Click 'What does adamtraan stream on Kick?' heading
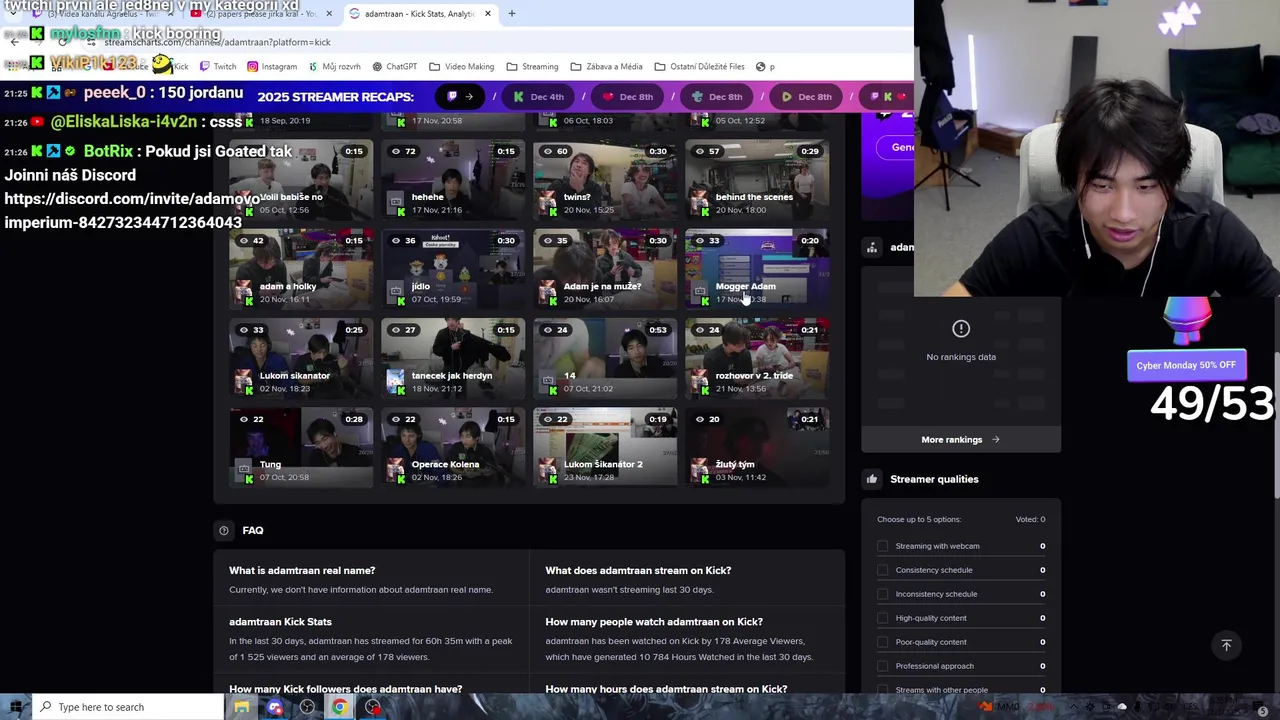Screen dimensions: 1280x720 (638, 571)
